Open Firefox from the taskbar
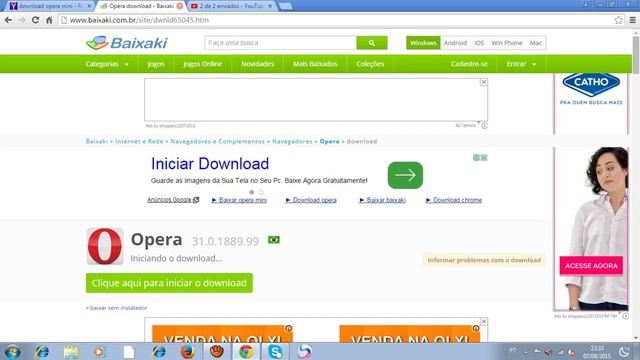Screen dimensions: 640x360 pyautogui.click(x=187, y=352)
